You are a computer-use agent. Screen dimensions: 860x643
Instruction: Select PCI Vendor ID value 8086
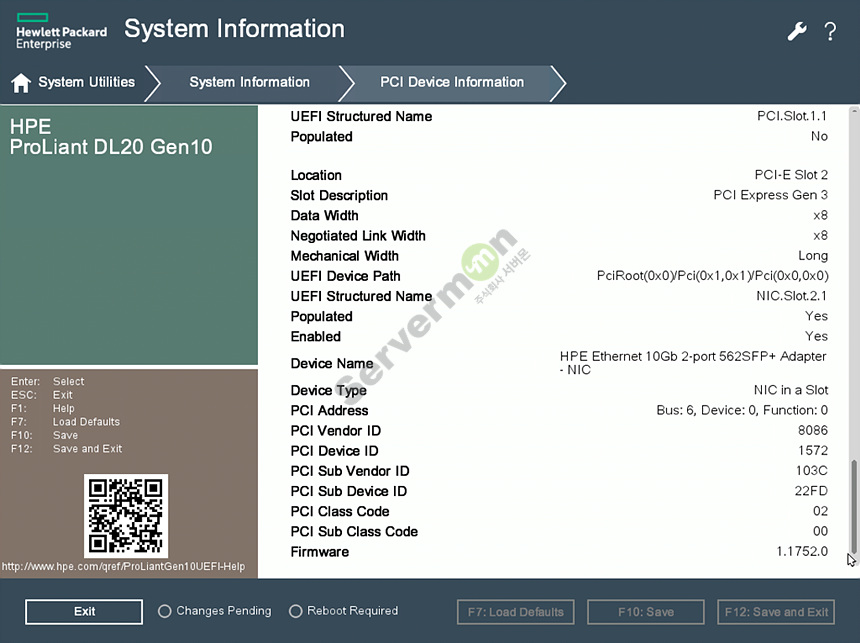[813, 430]
